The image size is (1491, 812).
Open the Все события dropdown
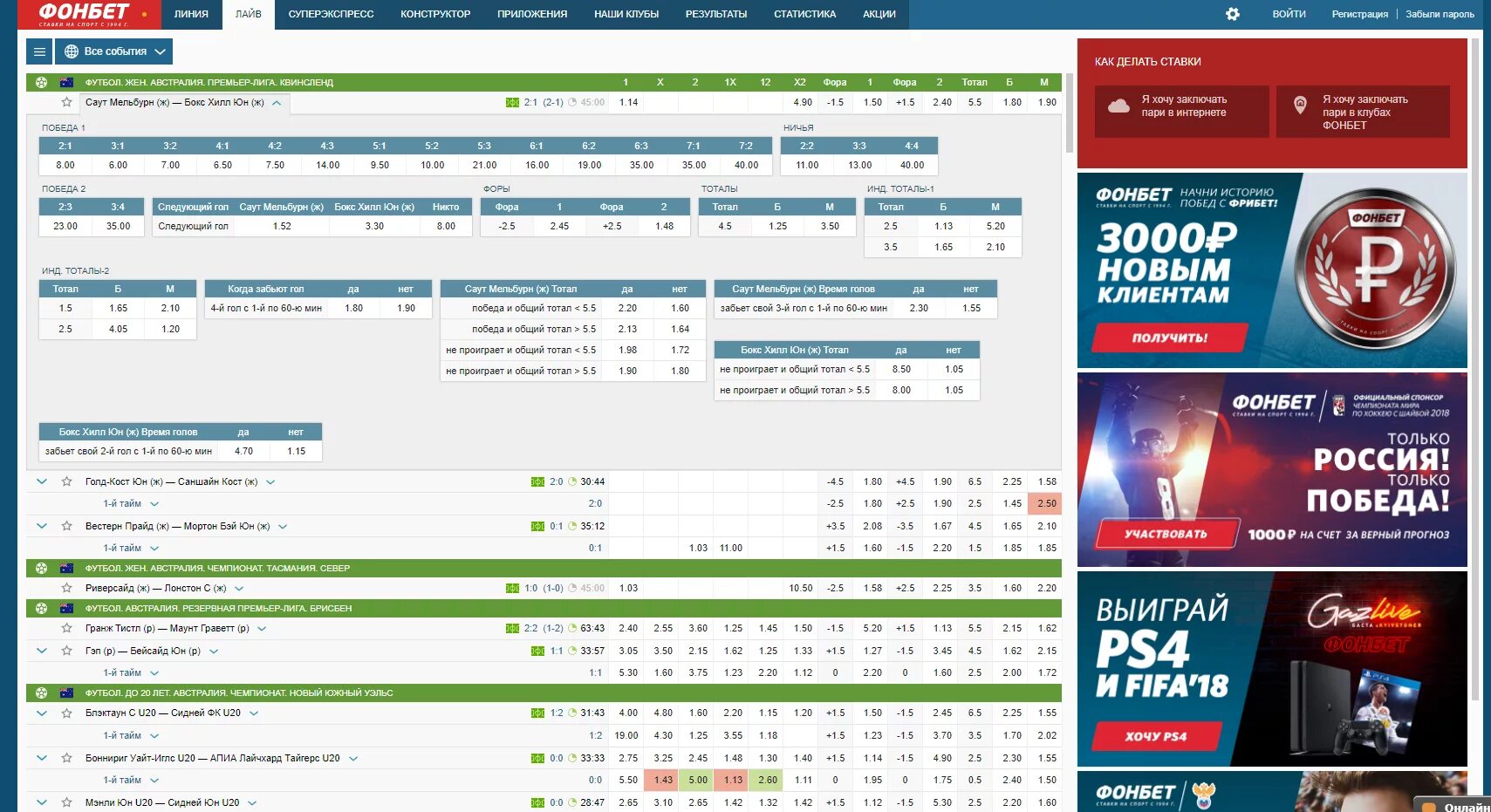[114, 51]
